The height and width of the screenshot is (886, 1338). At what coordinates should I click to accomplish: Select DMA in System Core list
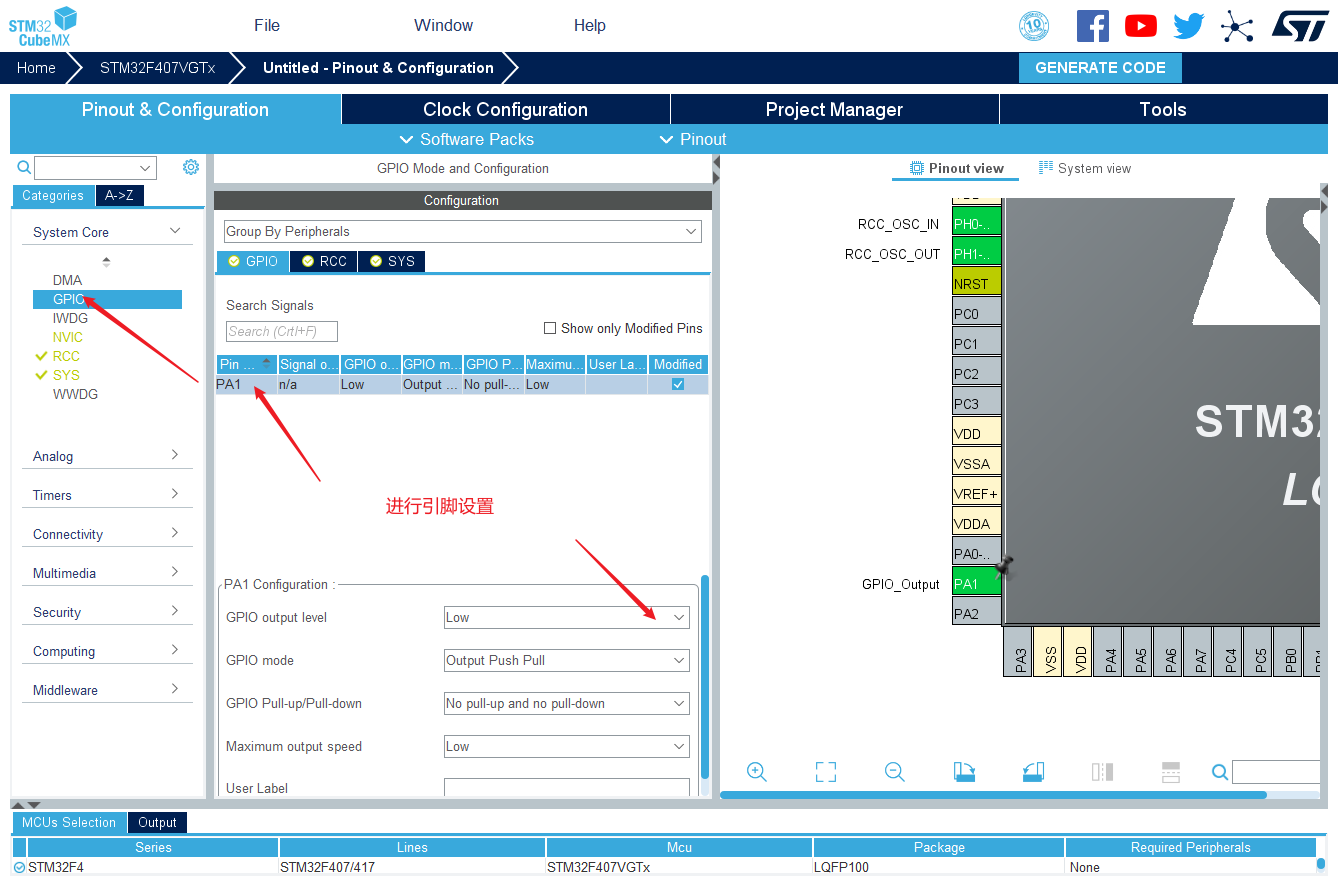(68, 280)
